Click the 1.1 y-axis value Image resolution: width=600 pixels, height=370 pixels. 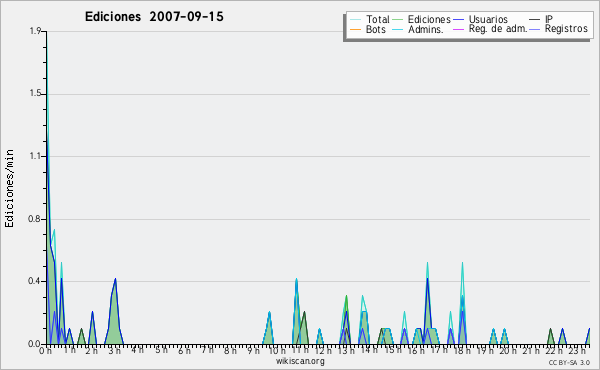(35, 156)
